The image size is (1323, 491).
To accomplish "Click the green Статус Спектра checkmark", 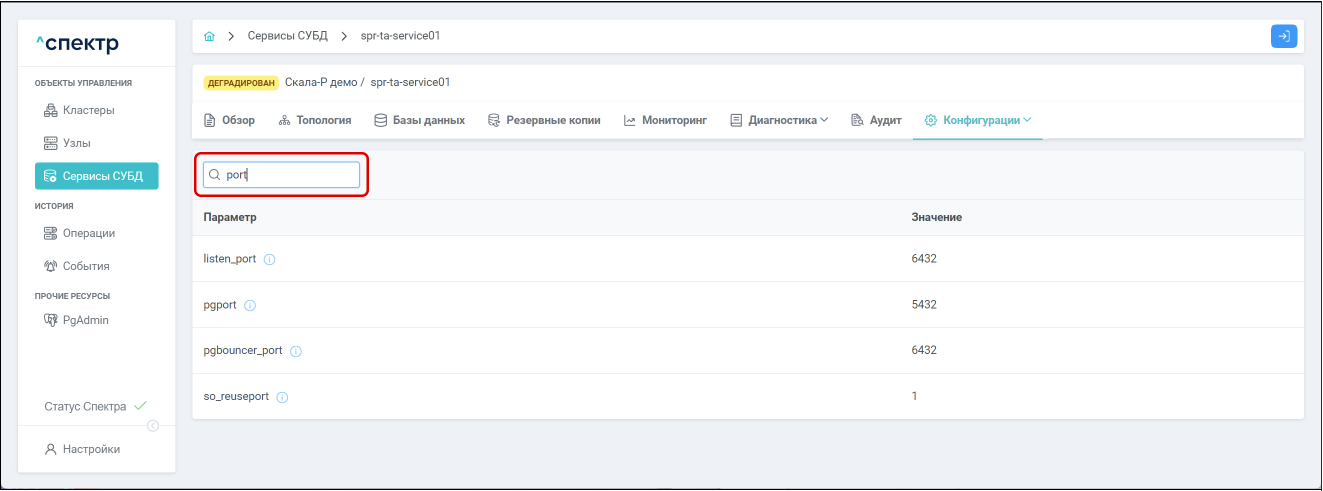I will 140,406.
